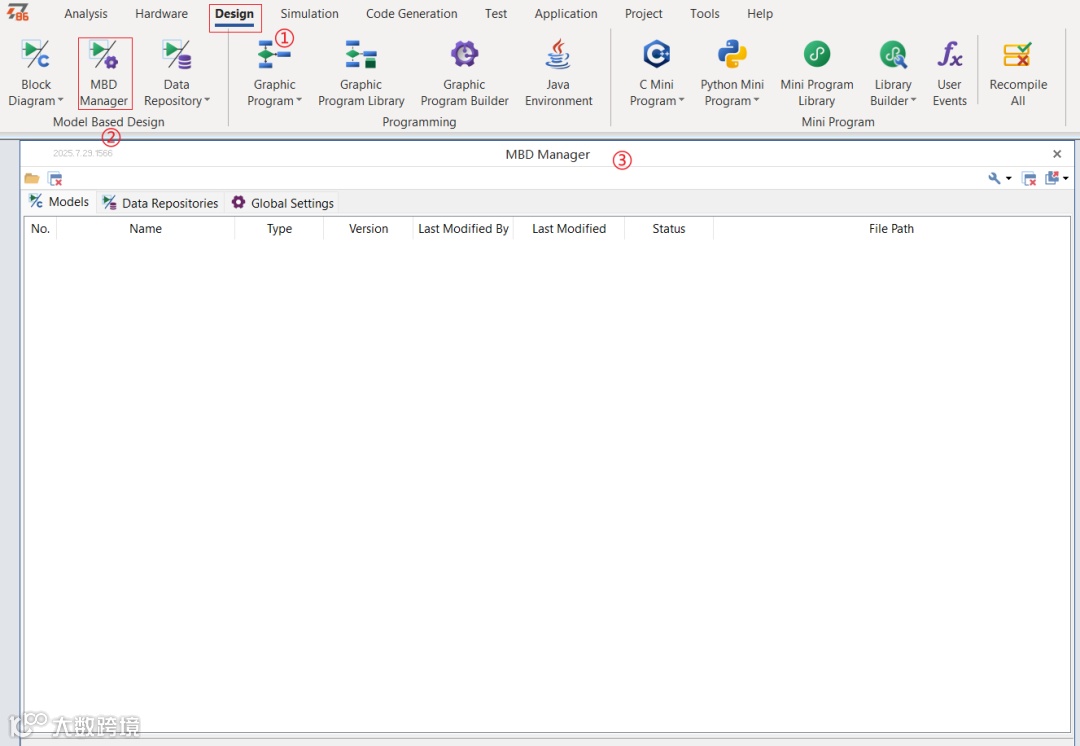Viewport: 1080px width, 746px height.
Task: Open the Mini Program Library
Action: [x=817, y=73]
